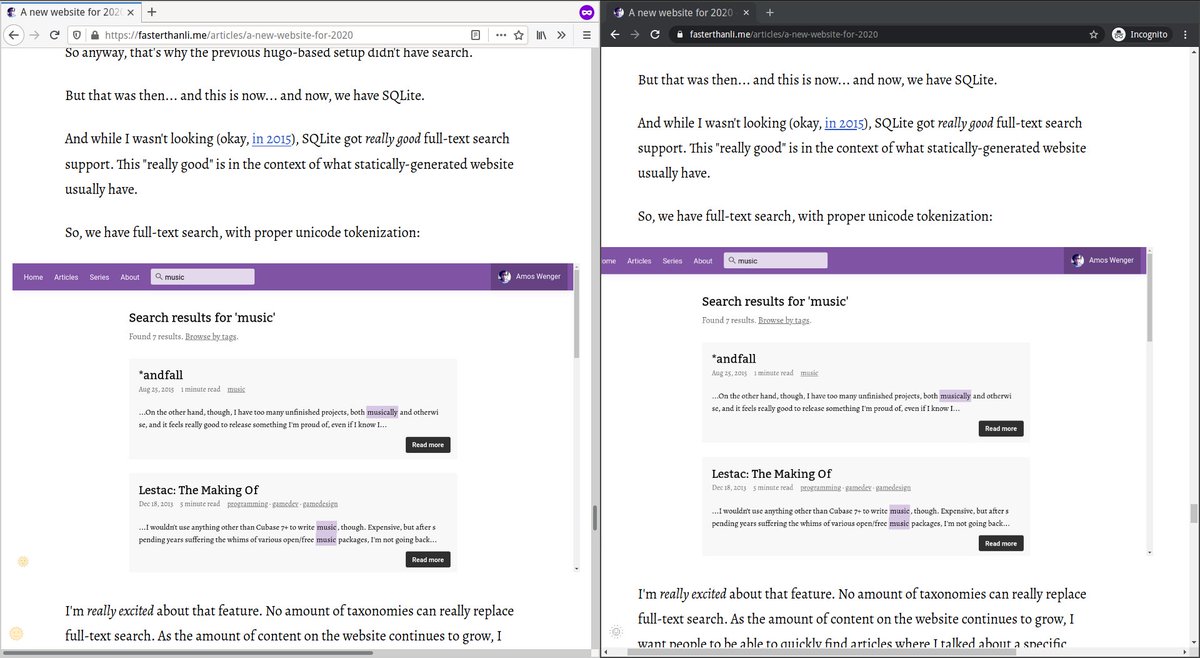Reload the page in Chrome
Image resolution: width=1200 pixels, height=658 pixels.
[x=655, y=34]
